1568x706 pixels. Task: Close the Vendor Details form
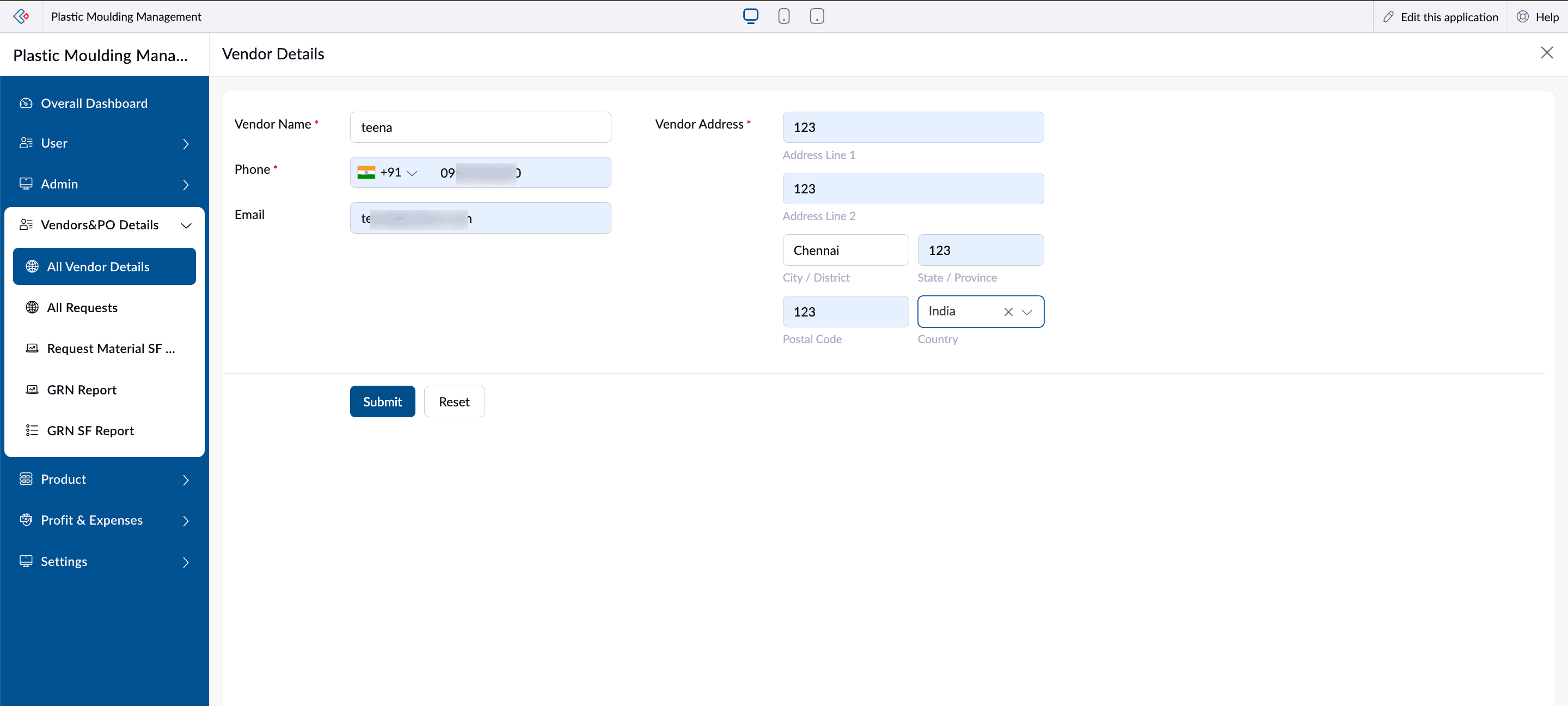[x=1547, y=53]
